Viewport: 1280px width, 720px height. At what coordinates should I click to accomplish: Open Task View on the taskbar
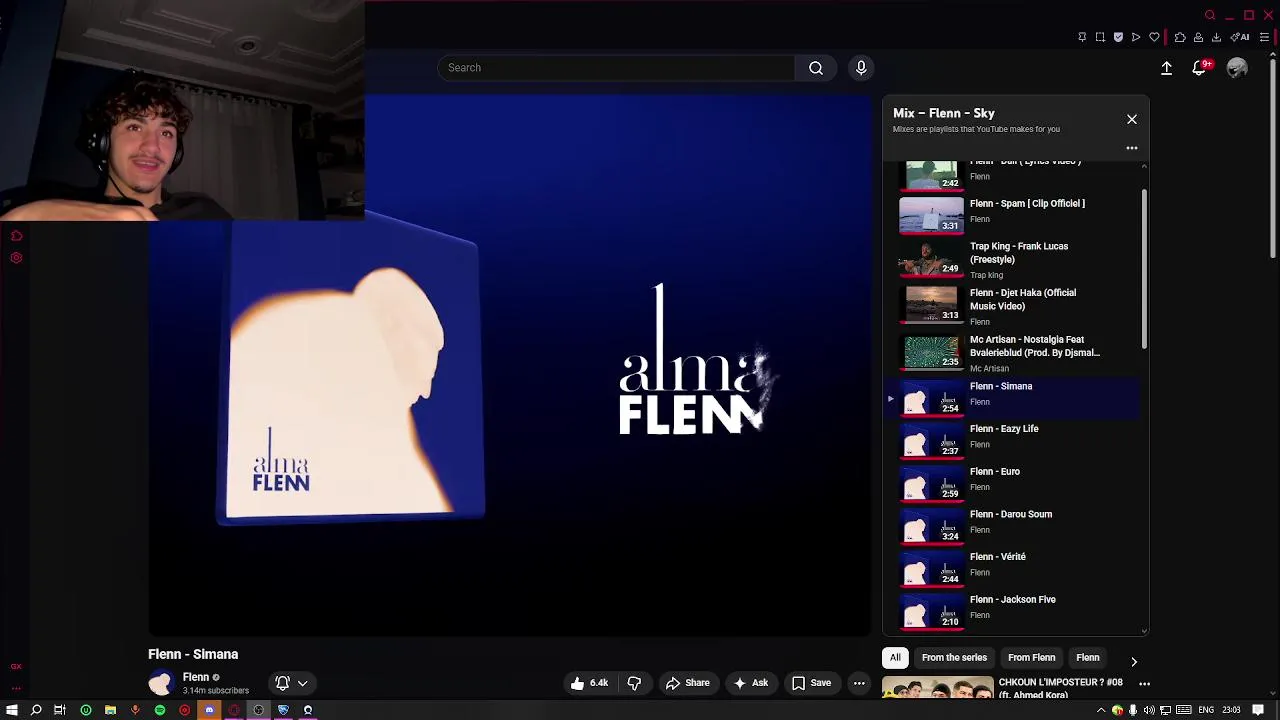(60, 710)
